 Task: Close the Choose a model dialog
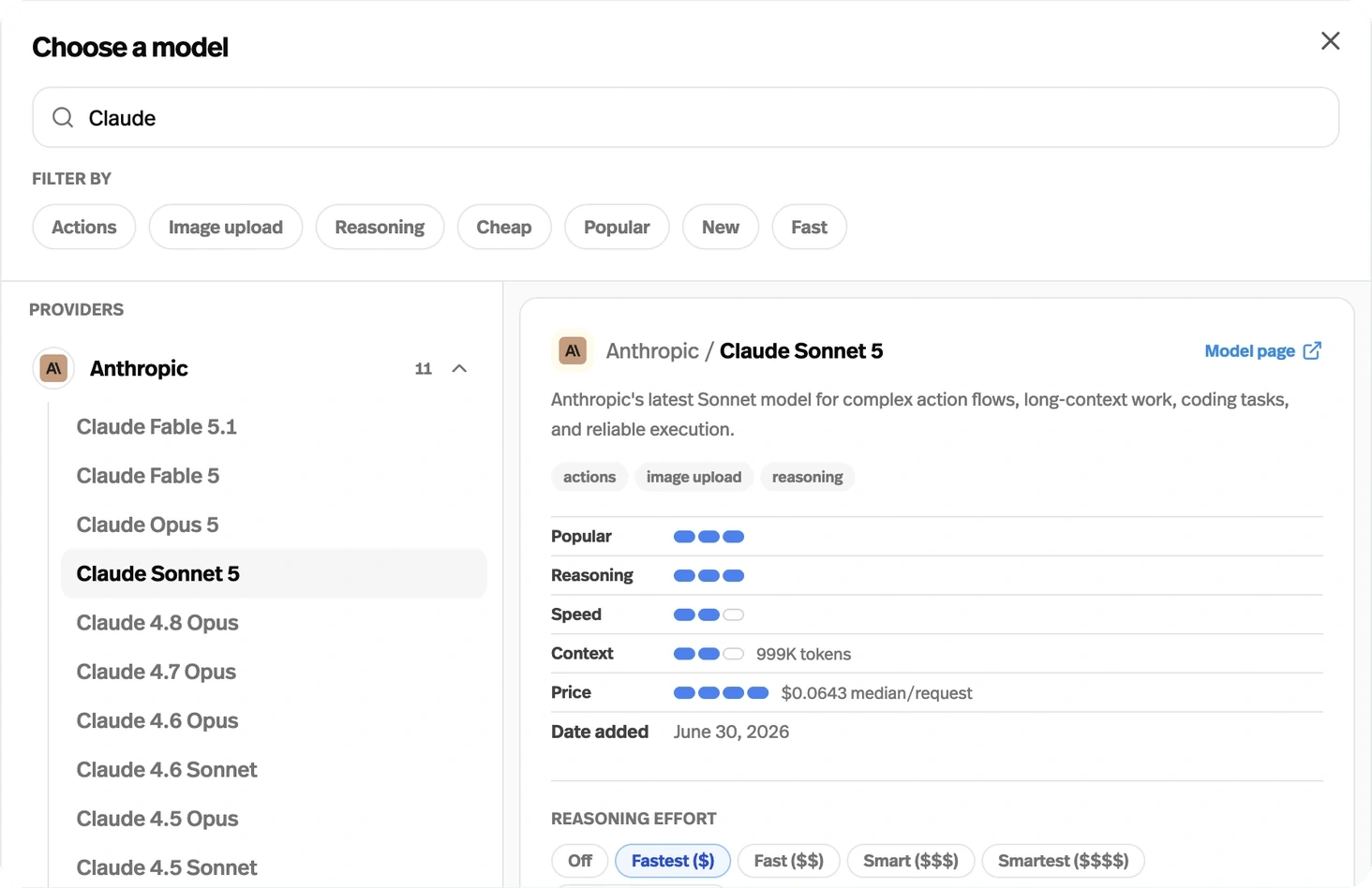point(1330,41)
